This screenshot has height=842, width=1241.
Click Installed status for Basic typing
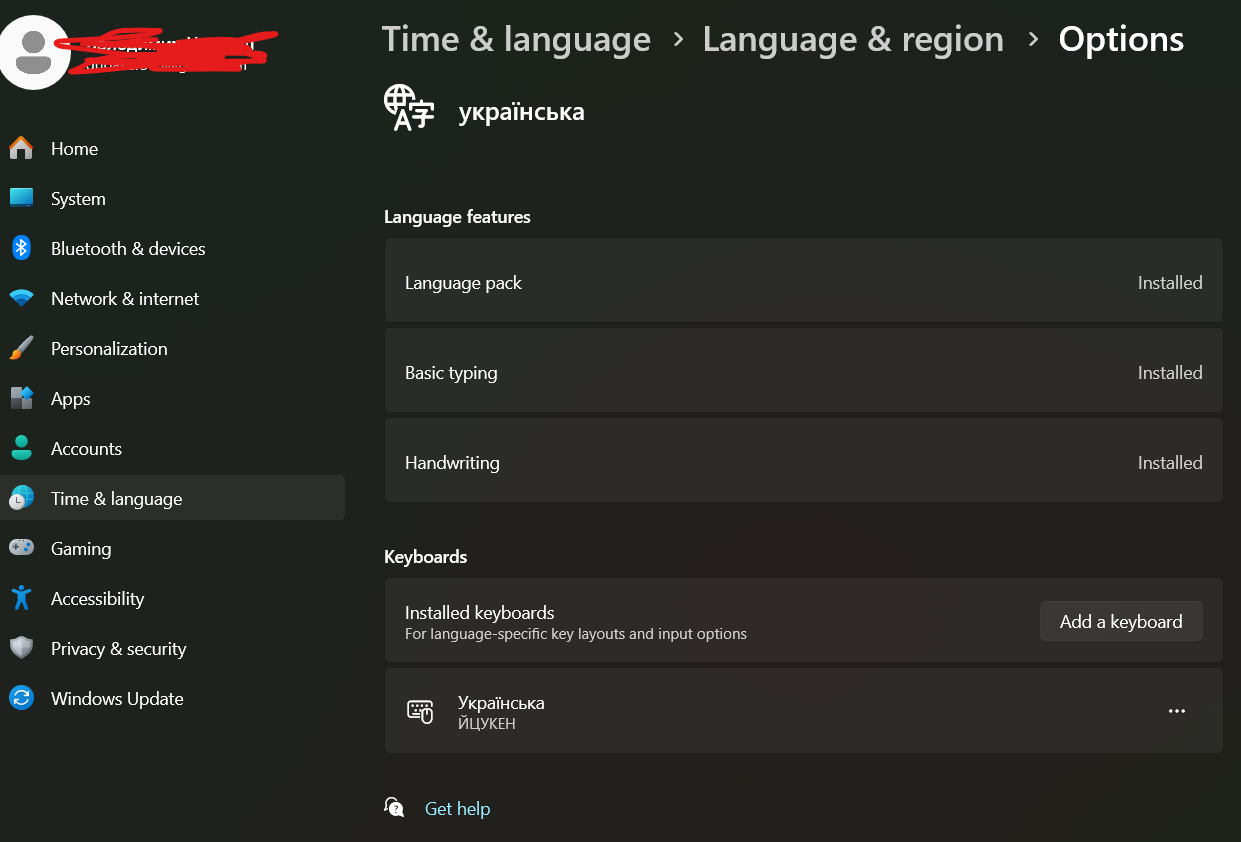pyautogui.click(x=1170, y=373)
